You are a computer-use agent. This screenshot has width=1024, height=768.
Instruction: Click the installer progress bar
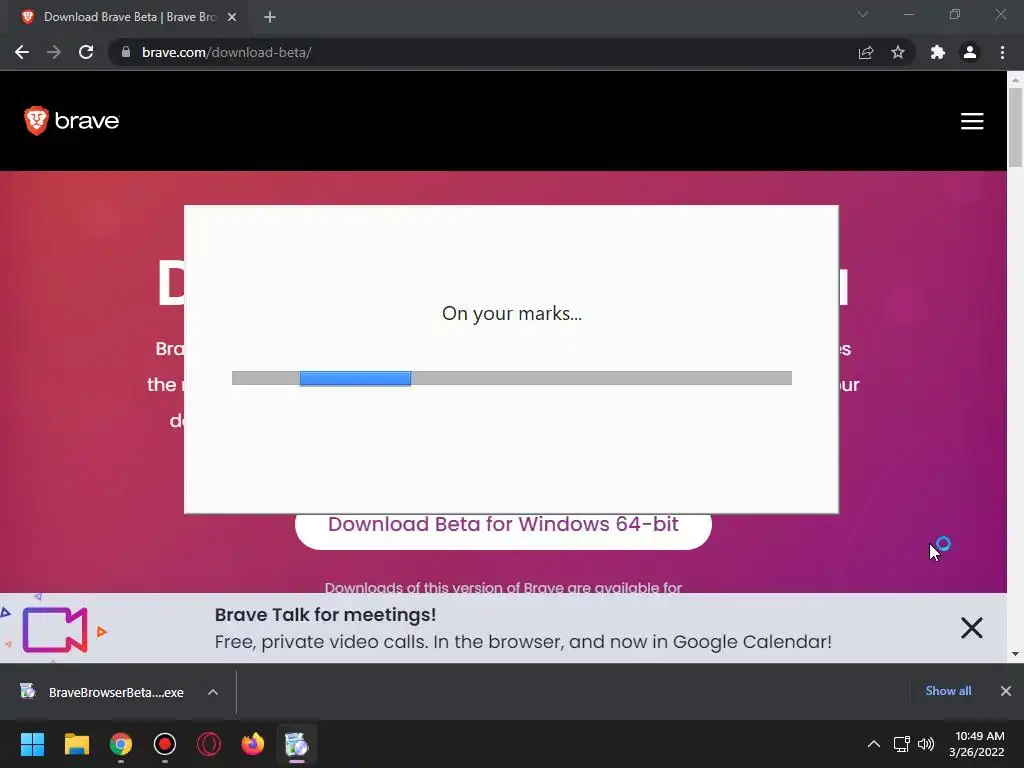tap(512, 378)
